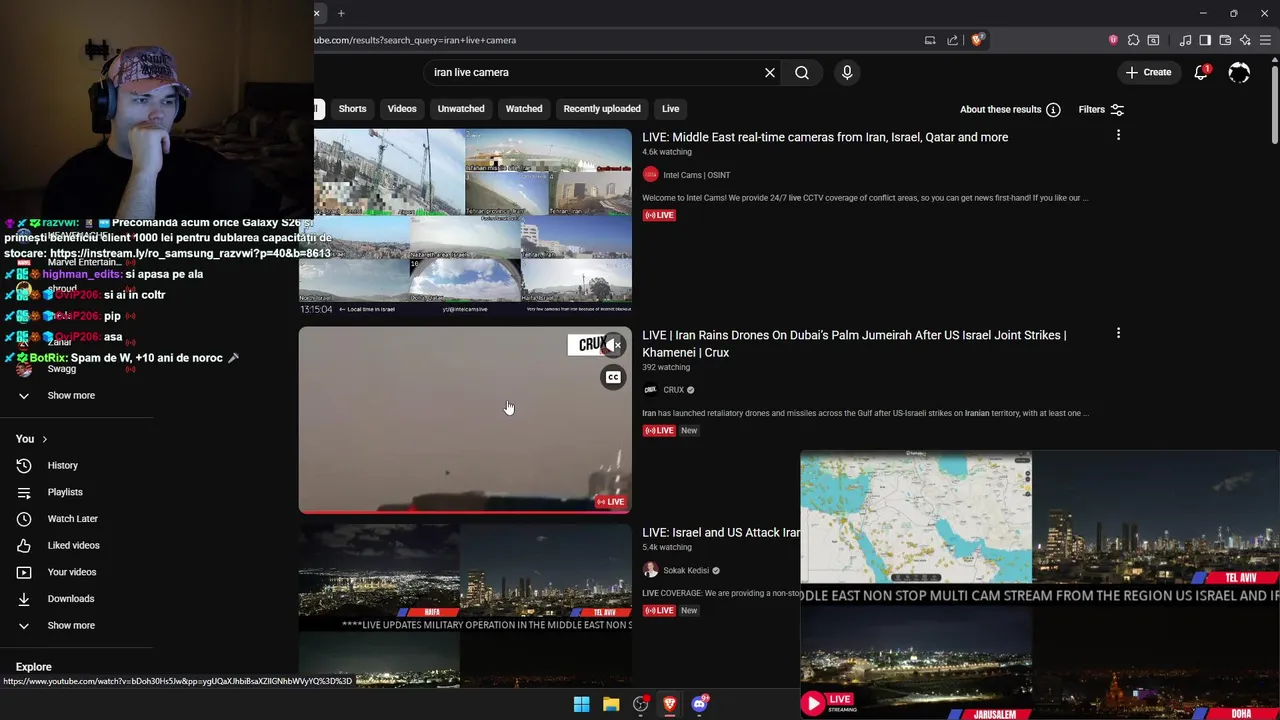Image resolution: width=1280 pixels, height=720 pixels.
Task: Open the Brave Wallet icon
Action: pyautogui.click(x=1225, y=40)
